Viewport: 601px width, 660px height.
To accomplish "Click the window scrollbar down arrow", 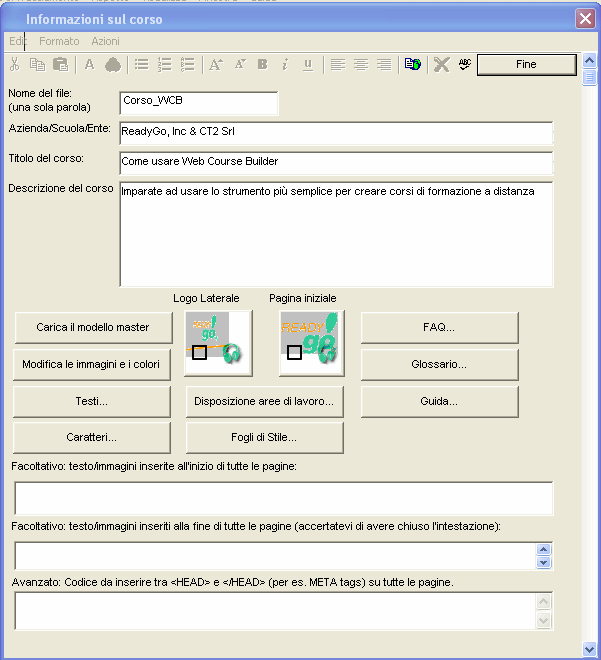I will tap(589, 649).
